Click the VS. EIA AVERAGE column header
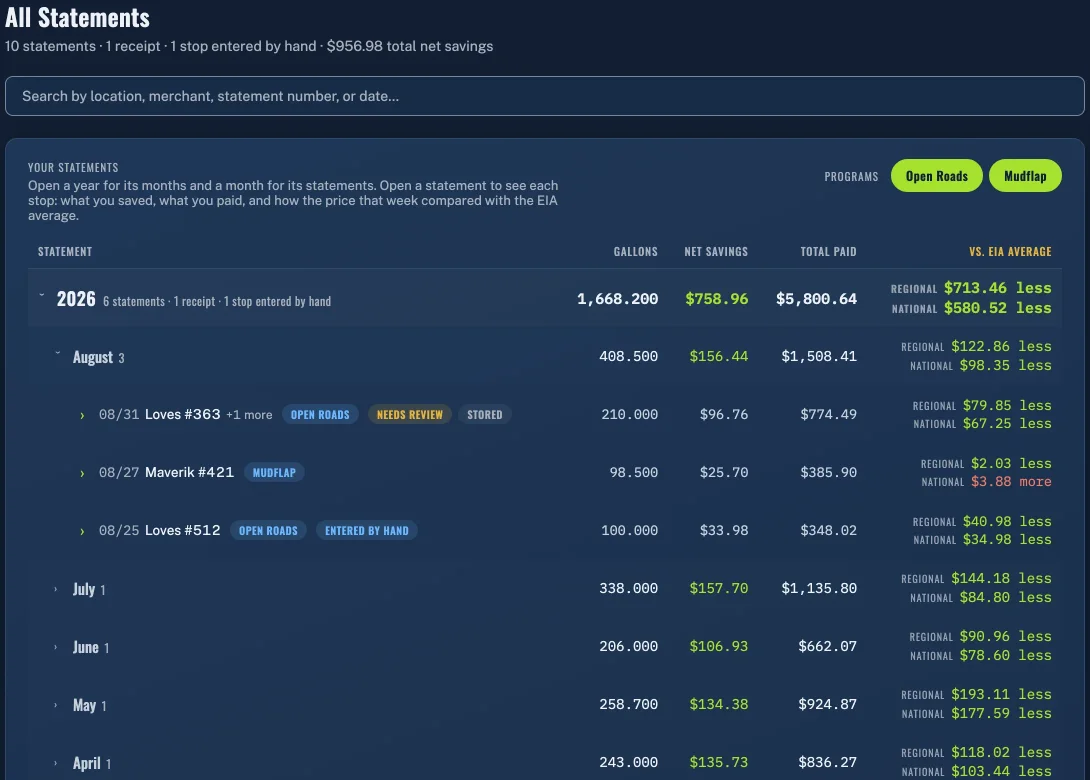 click(x=1010, y=252)
